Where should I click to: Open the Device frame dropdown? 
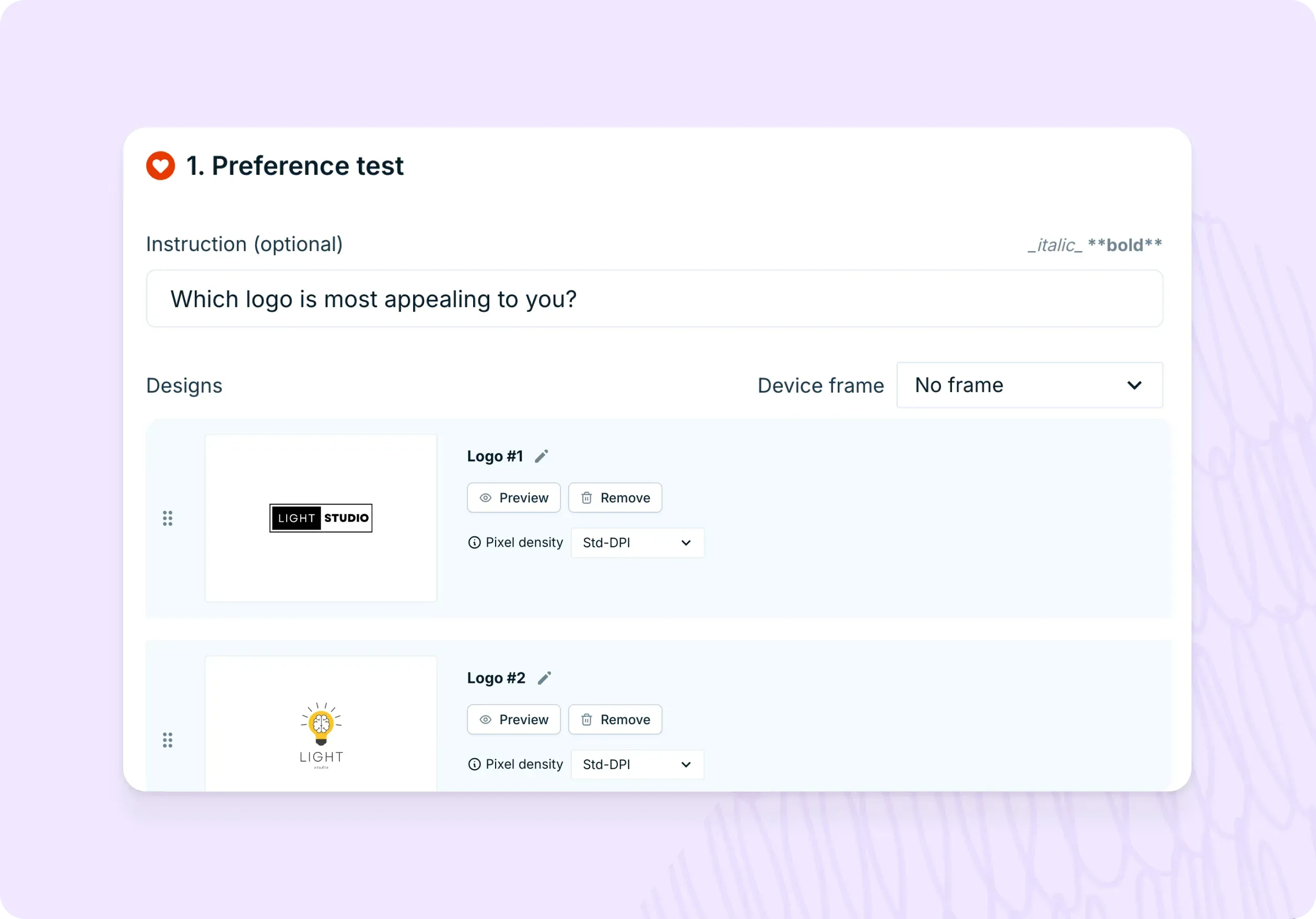click(x=1029, y=385)
